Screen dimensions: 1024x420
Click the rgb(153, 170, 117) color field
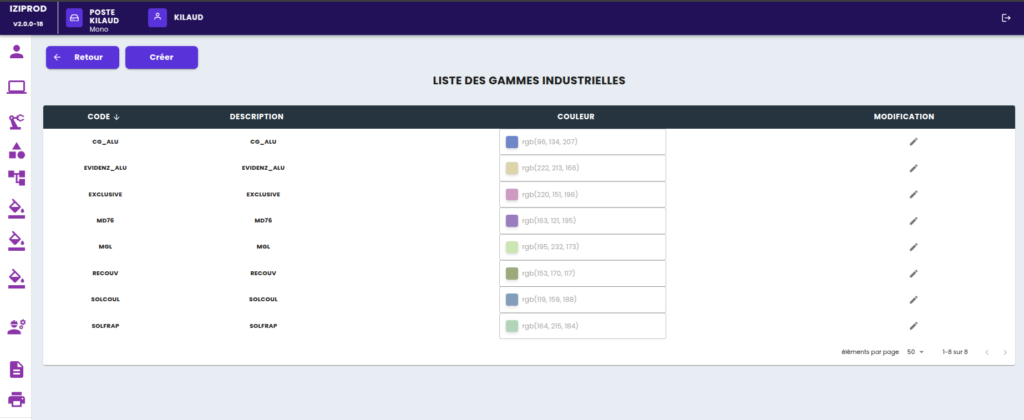pos(583,273)
